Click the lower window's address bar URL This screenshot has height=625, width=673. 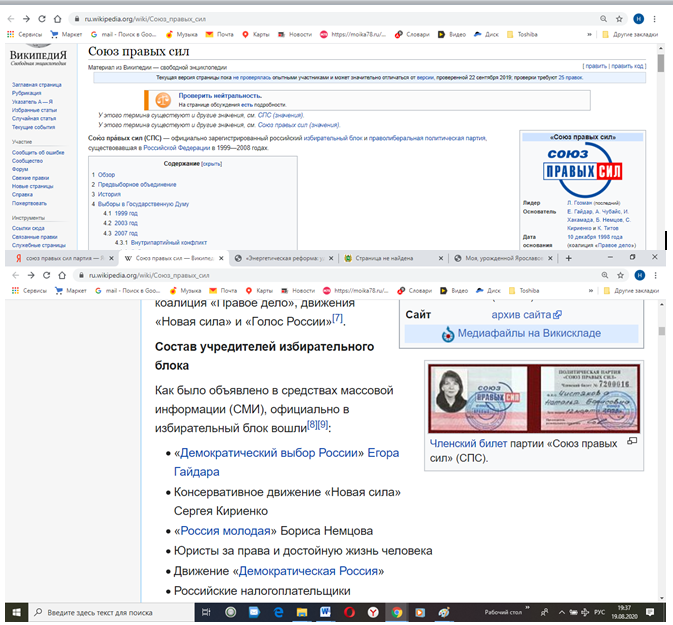point(149,275)
